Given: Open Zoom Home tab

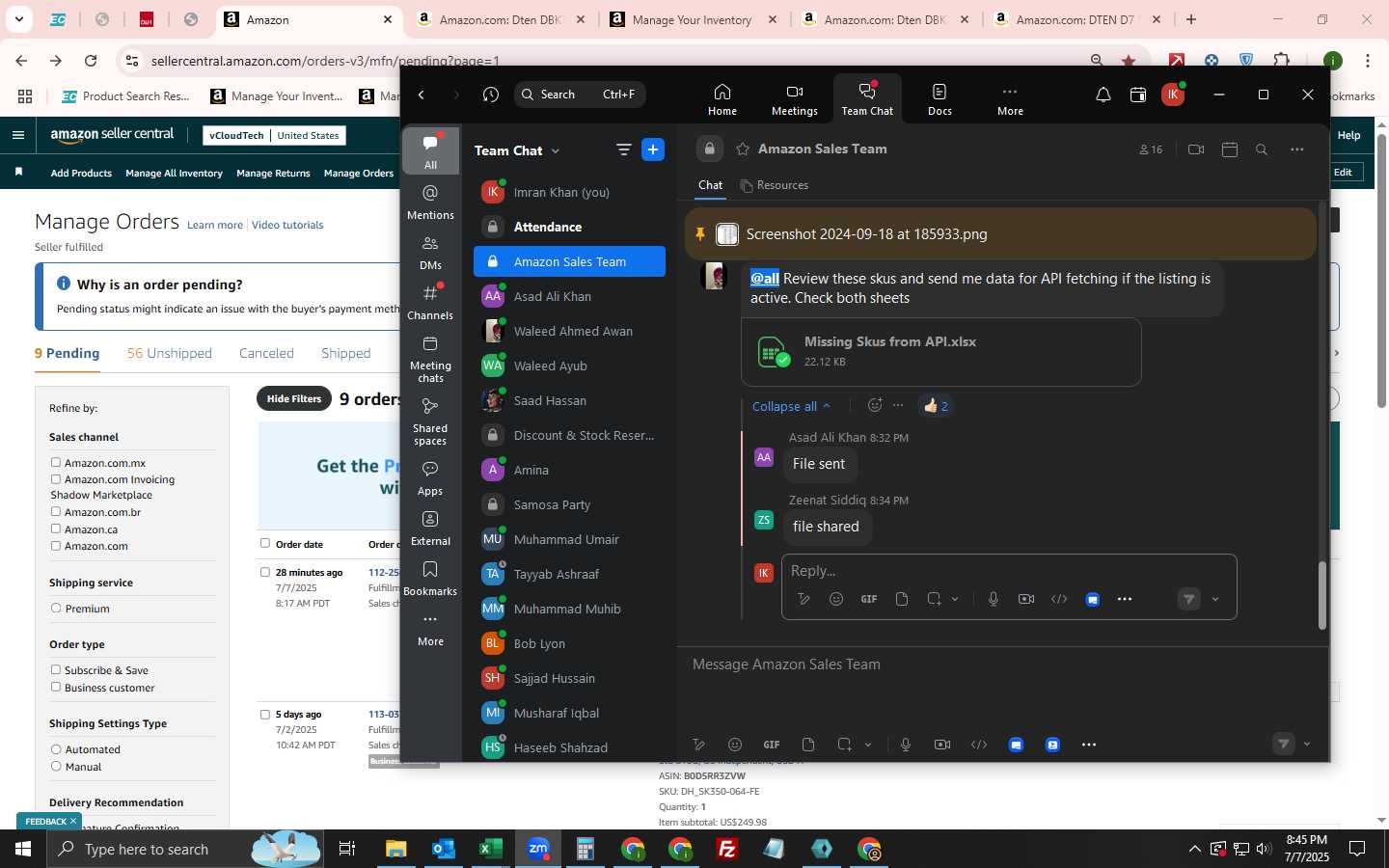Looking at the screenshot, I should point(722,99).
